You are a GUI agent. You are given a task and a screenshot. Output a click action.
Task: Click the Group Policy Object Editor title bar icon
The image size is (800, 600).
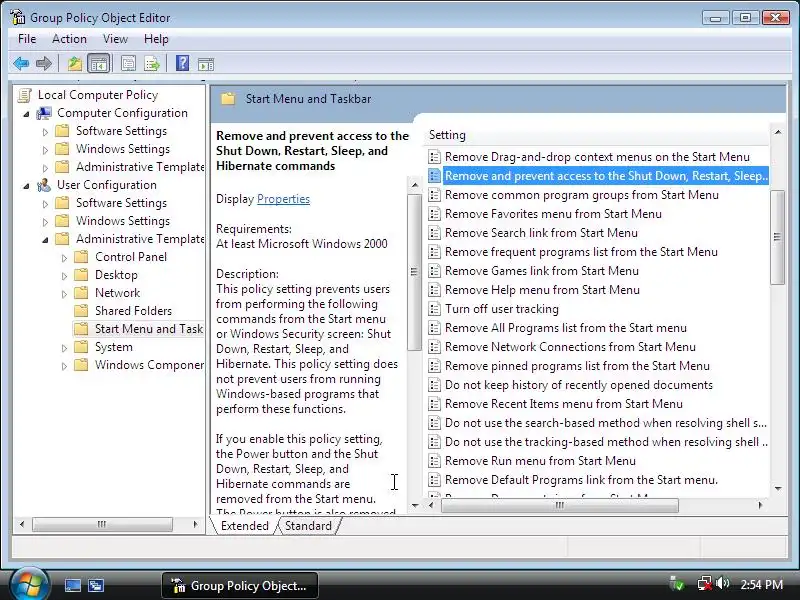pos(17,17)
